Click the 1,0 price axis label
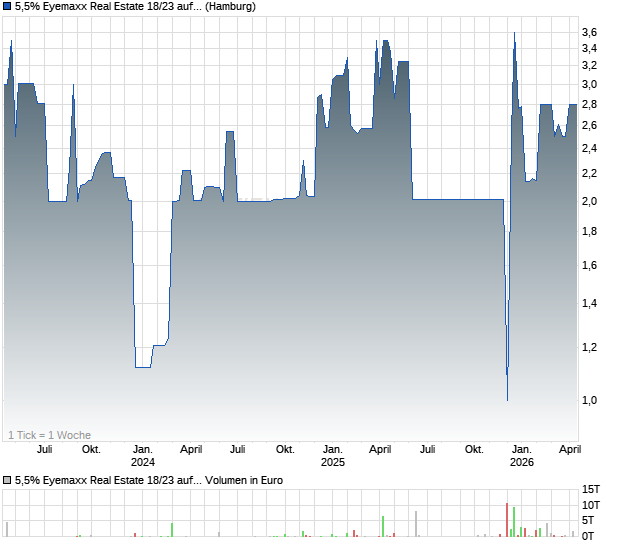This screenshot has height=546, width=620. pyautogui.click(x=589, y=401)
